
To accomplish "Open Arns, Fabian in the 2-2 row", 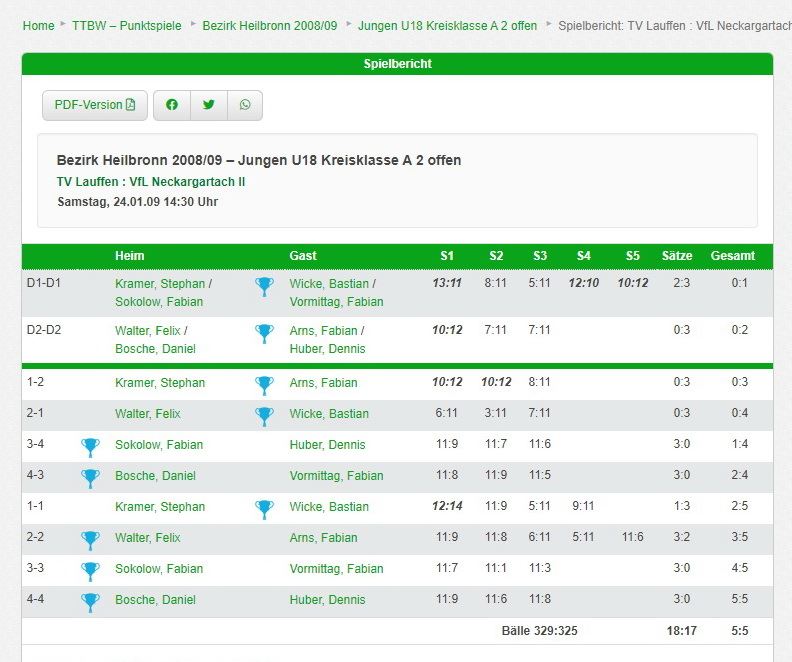I will click(x=323, y=538).
